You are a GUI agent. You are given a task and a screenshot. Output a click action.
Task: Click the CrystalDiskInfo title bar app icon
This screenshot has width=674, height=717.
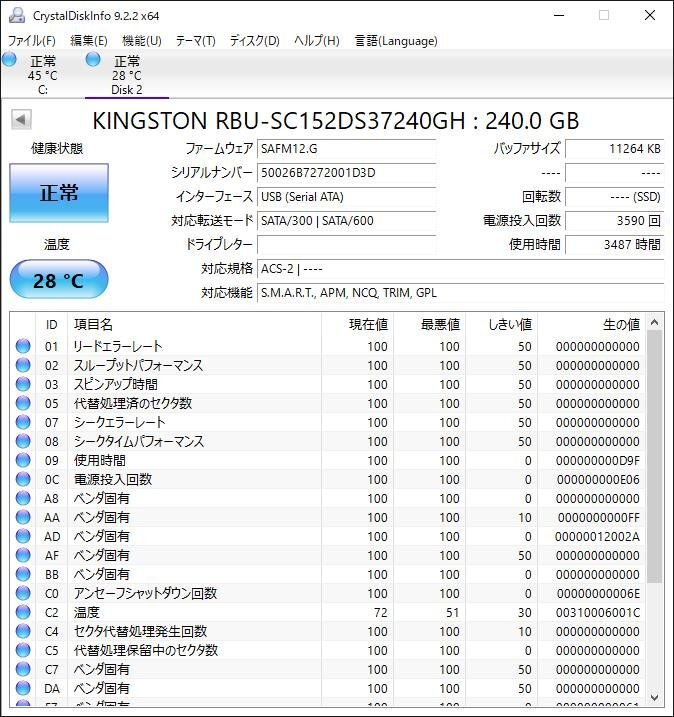click(x=17, y=16)
